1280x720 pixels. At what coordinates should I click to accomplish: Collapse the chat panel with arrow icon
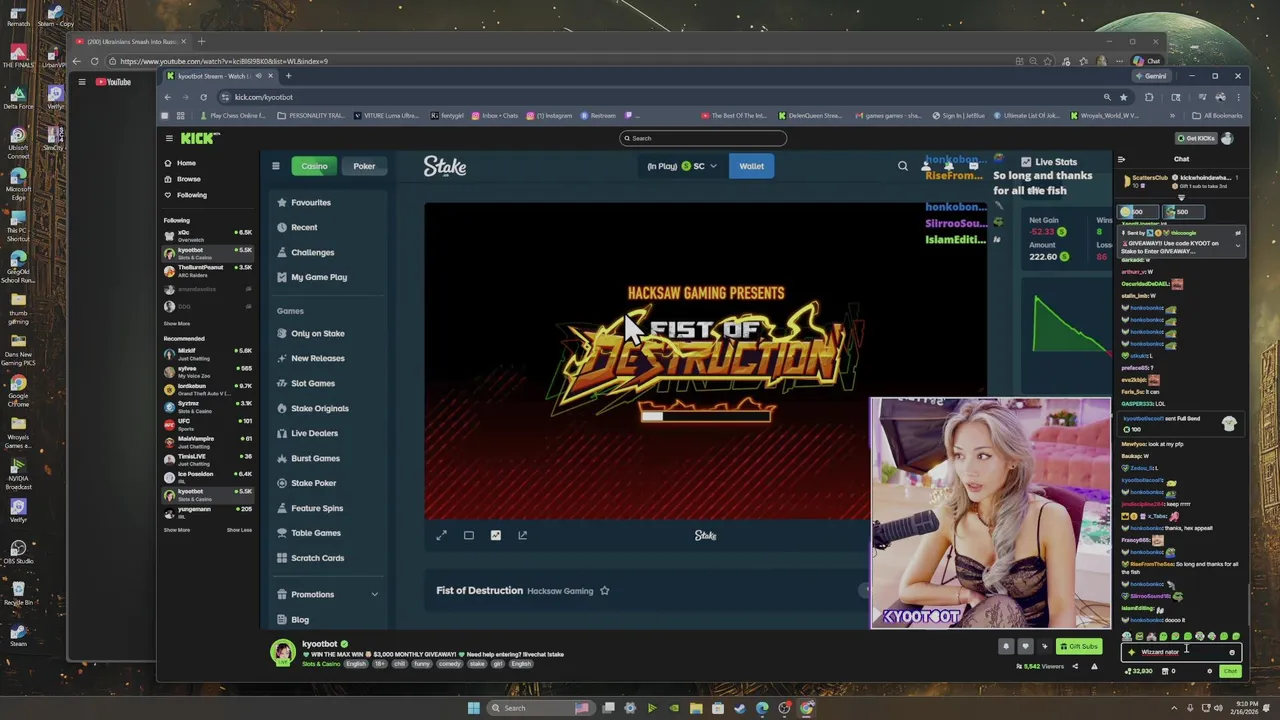[1121, 159]
